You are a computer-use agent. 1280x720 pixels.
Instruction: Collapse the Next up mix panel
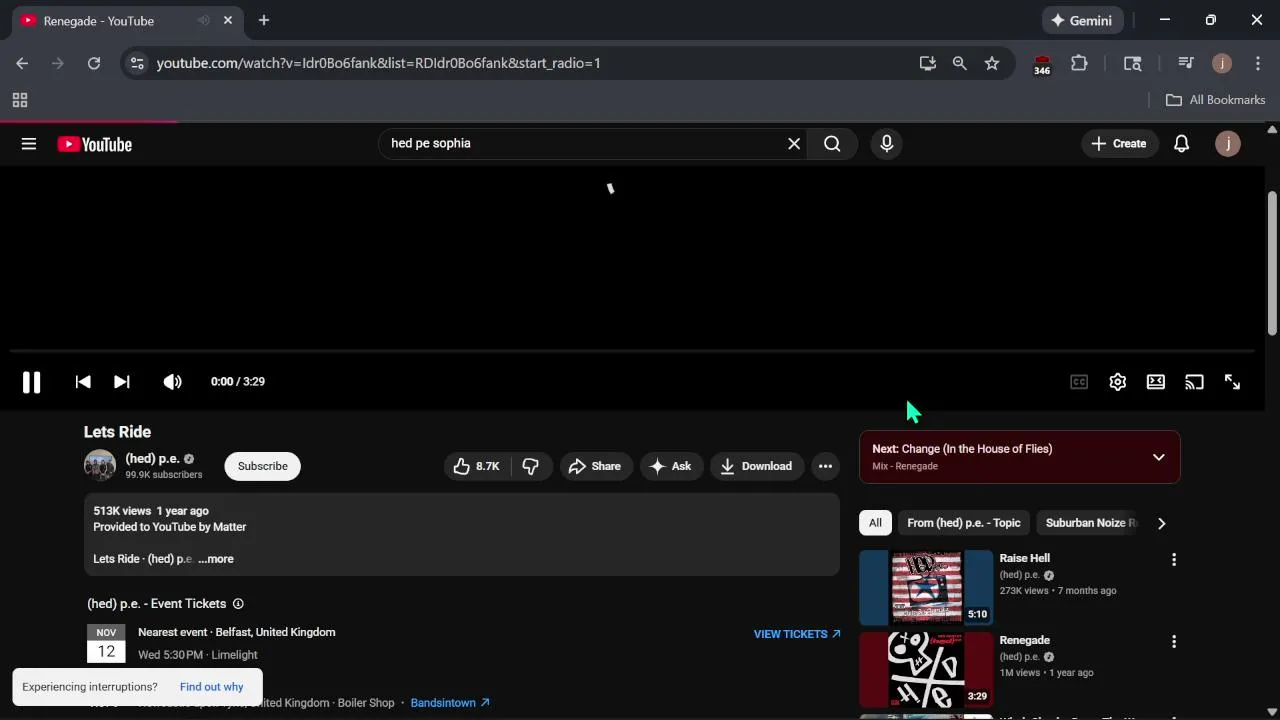pyautogui.click(x=1159, y=457)
